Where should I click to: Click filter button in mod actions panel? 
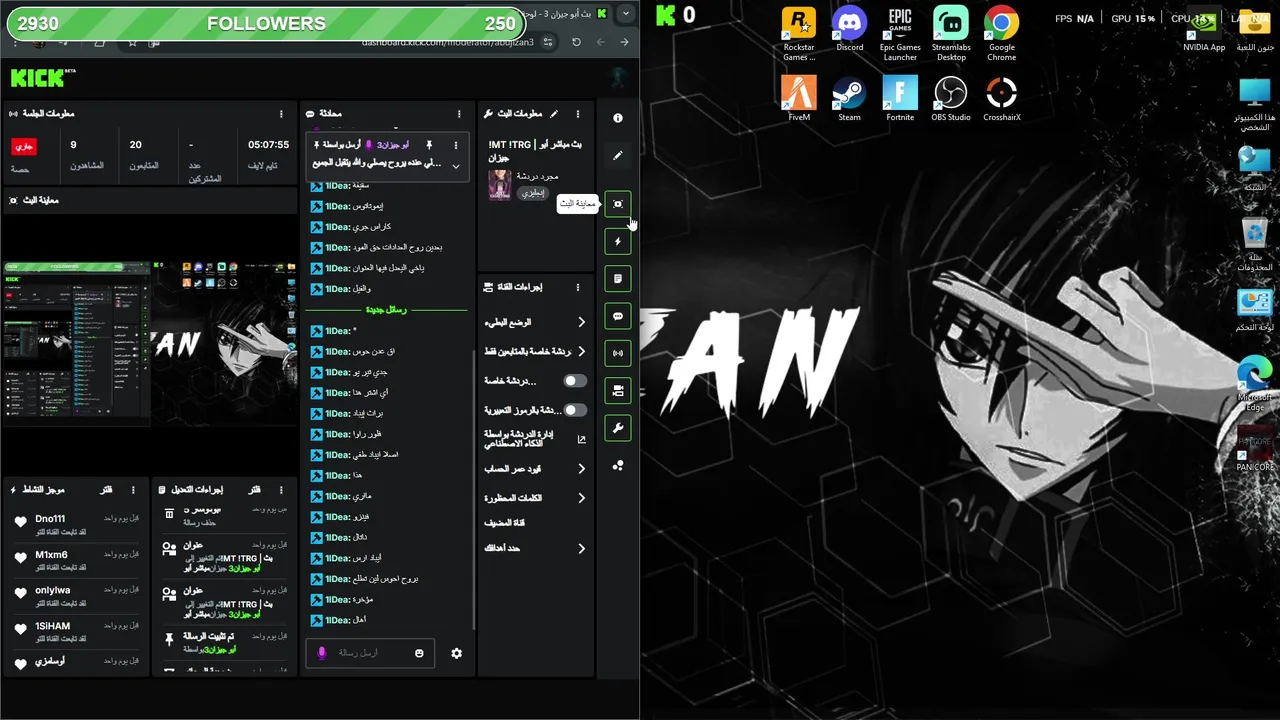(x=254, y=490)
